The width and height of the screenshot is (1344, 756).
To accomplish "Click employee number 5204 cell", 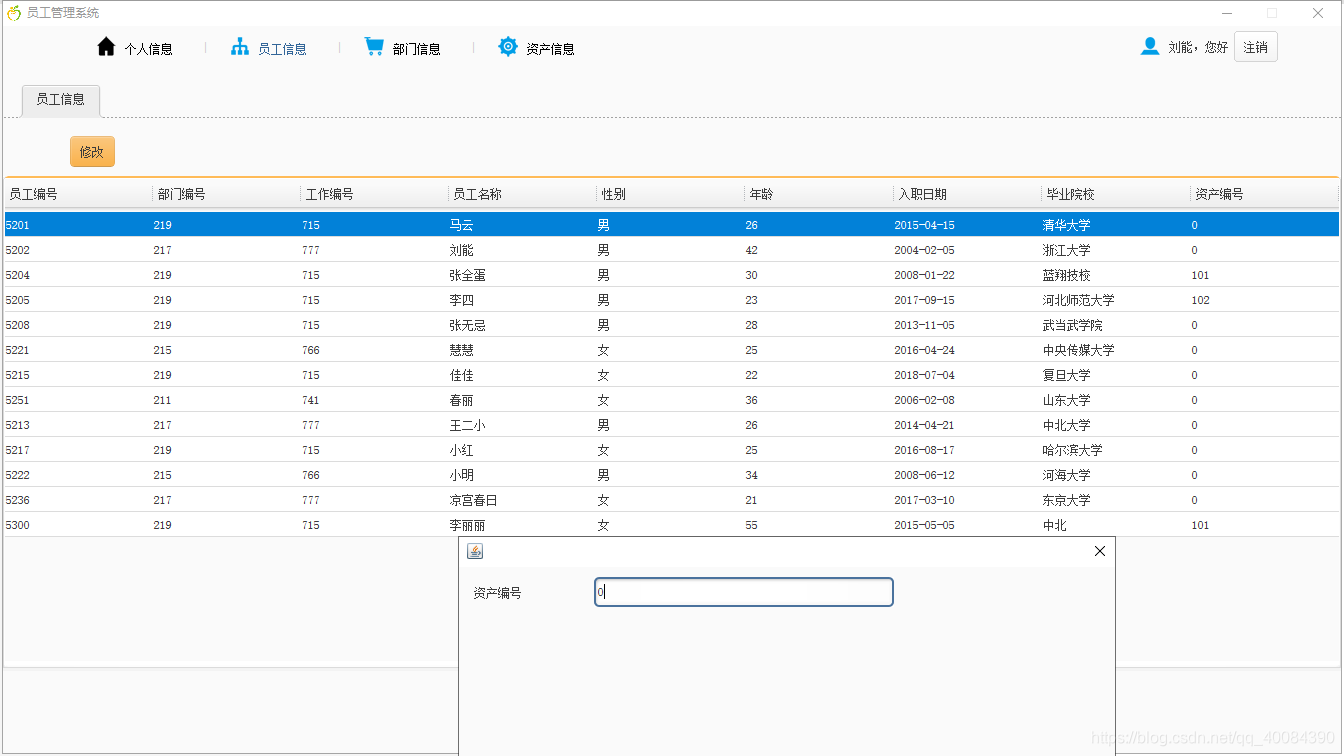I will click(x=78, y=275).
